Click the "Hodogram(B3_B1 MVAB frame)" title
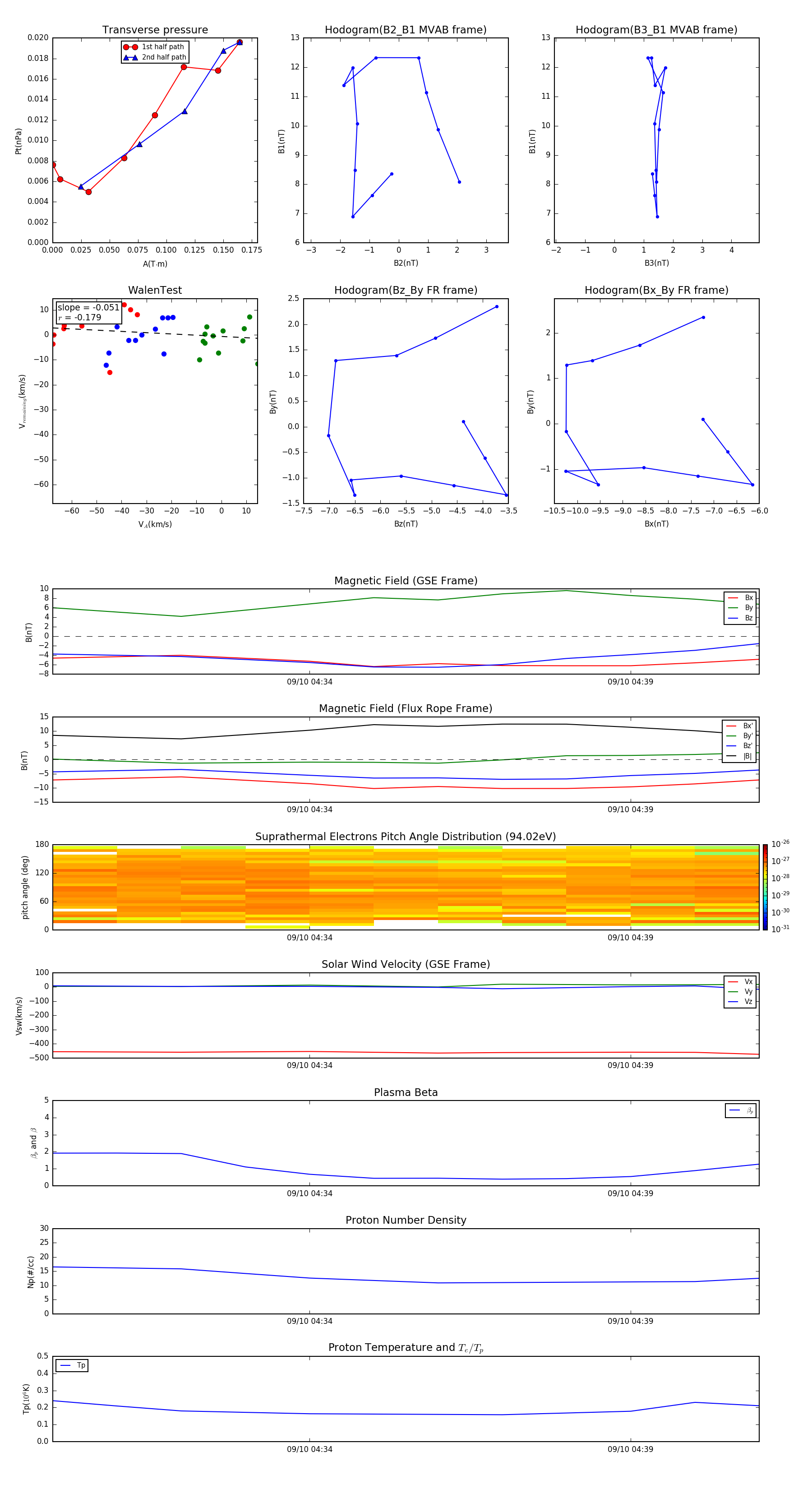Screen dimensions: 812x1489 pyautogui.click(x=656, y=30)
